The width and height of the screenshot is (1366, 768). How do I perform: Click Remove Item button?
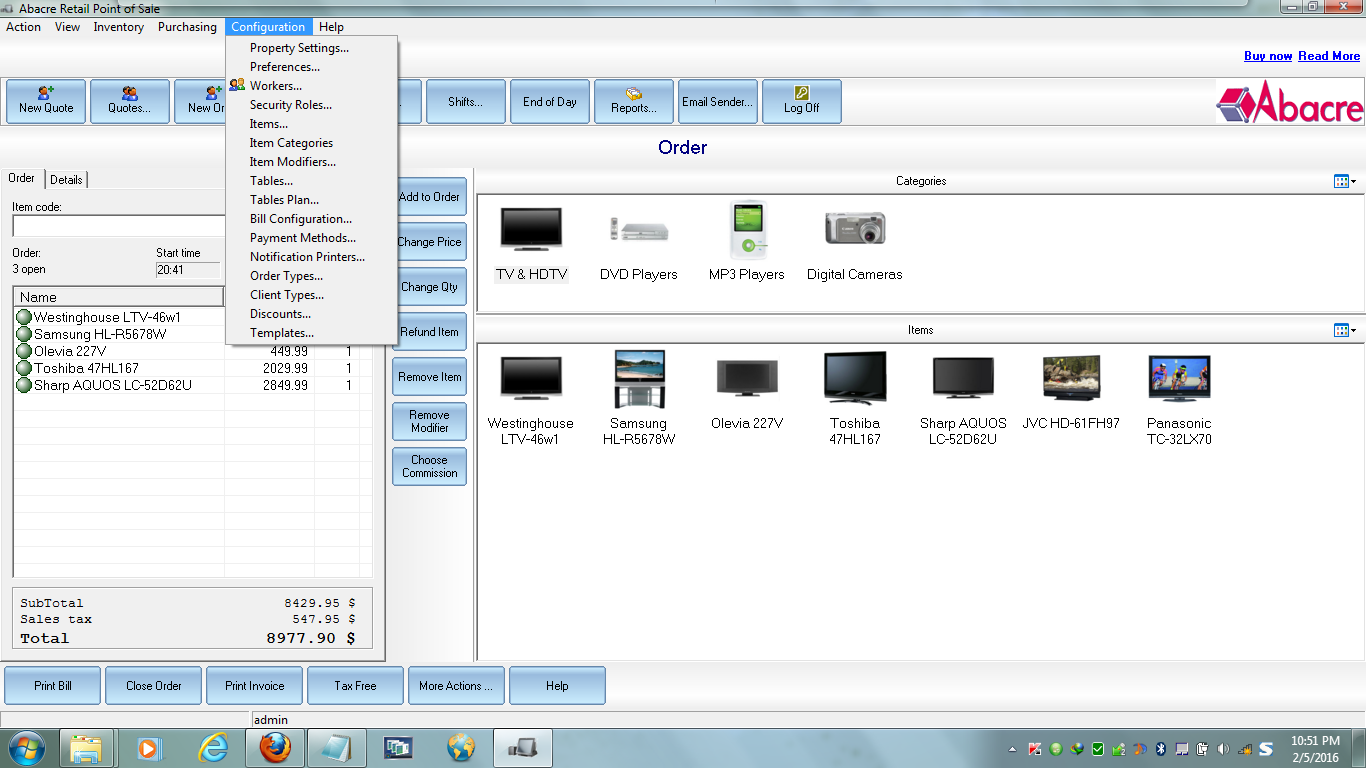[430, 377]
